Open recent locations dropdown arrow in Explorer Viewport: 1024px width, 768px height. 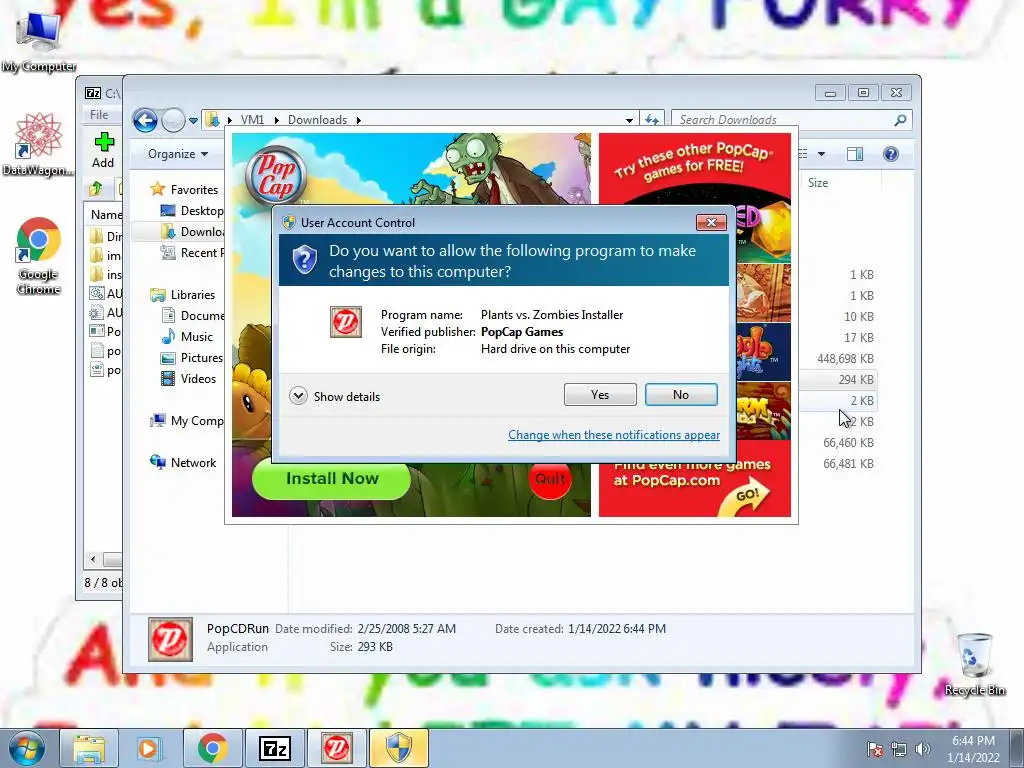pos(193,121)
